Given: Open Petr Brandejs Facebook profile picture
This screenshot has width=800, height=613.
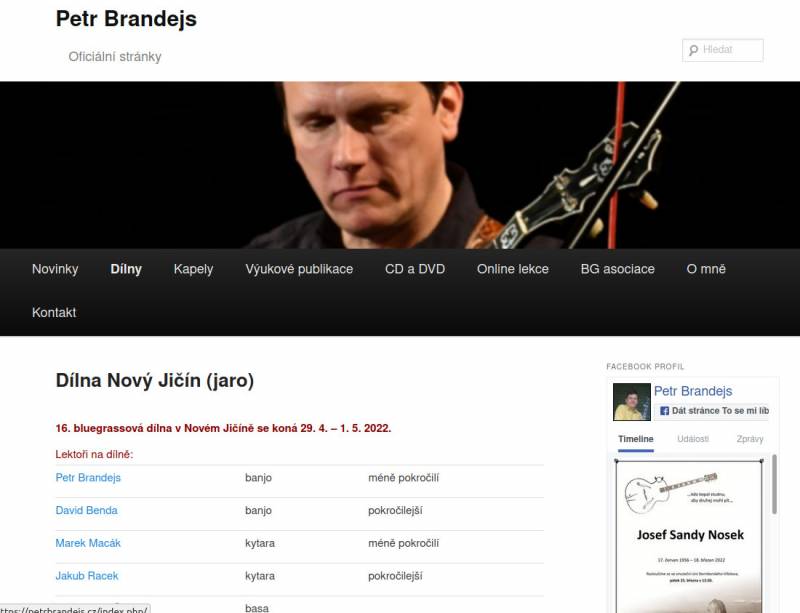Looking at the screenshot, I should [632, 402].
